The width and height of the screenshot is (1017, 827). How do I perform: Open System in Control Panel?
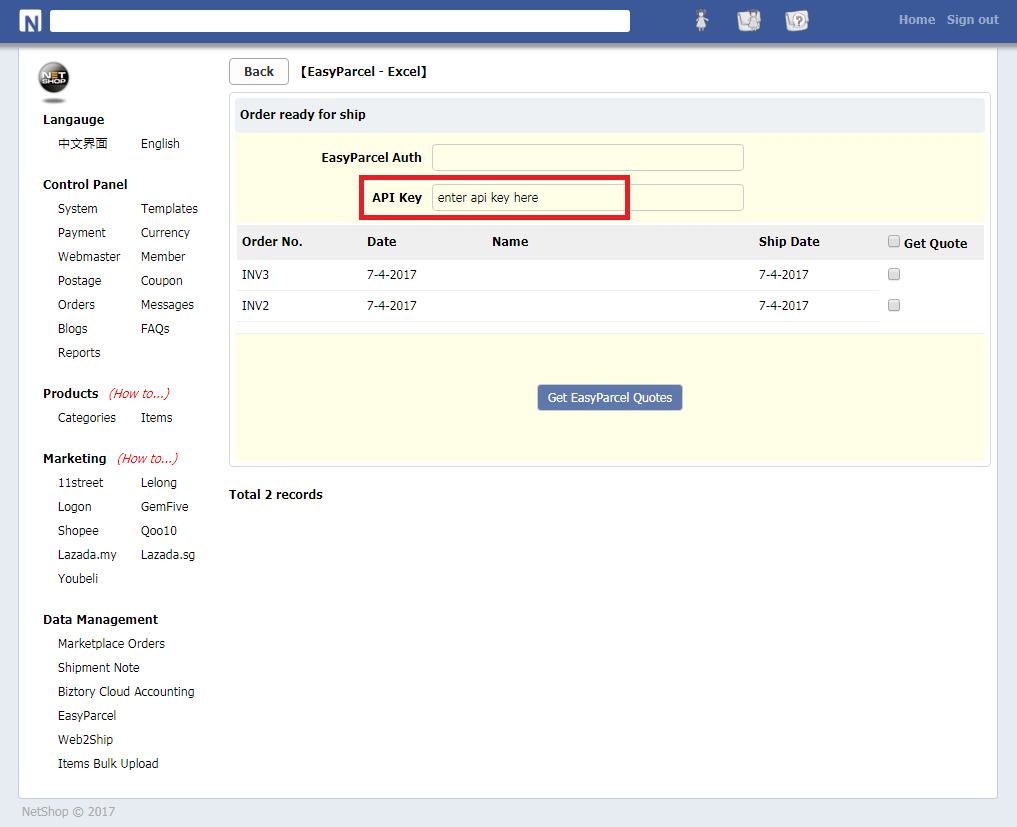[x=77, y=208]
